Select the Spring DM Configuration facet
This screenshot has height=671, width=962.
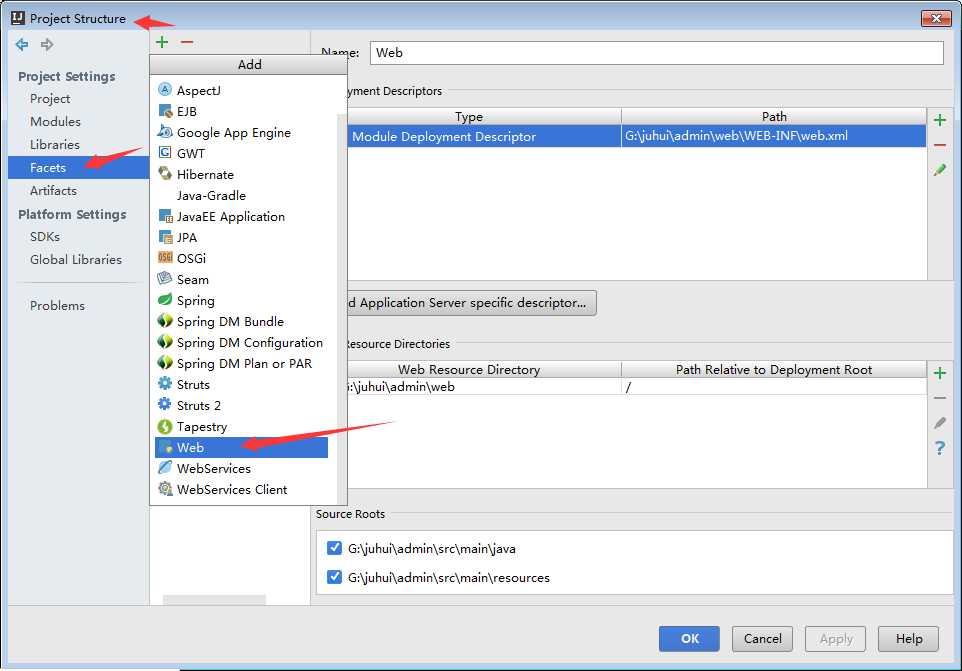(241, 342)
